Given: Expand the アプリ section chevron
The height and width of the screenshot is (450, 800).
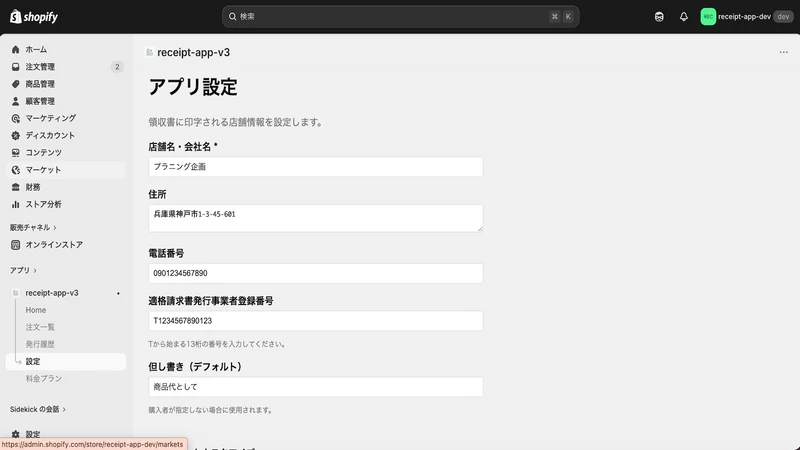Looking at the screenshot, I should pos(35,270).
